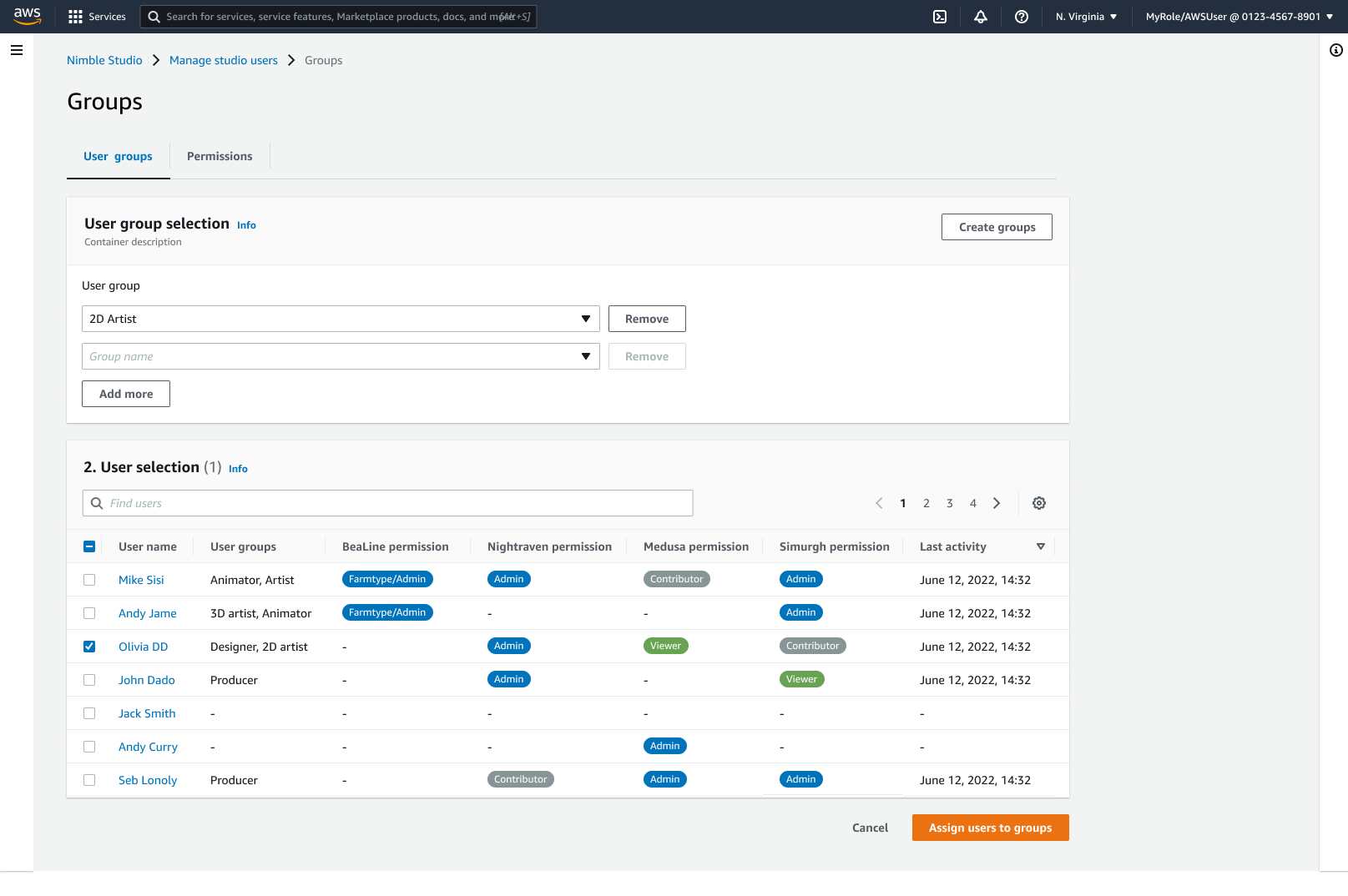Open Jack Smith user link
The height and width of the screenshot is (896, 1348).
[147, 713]
